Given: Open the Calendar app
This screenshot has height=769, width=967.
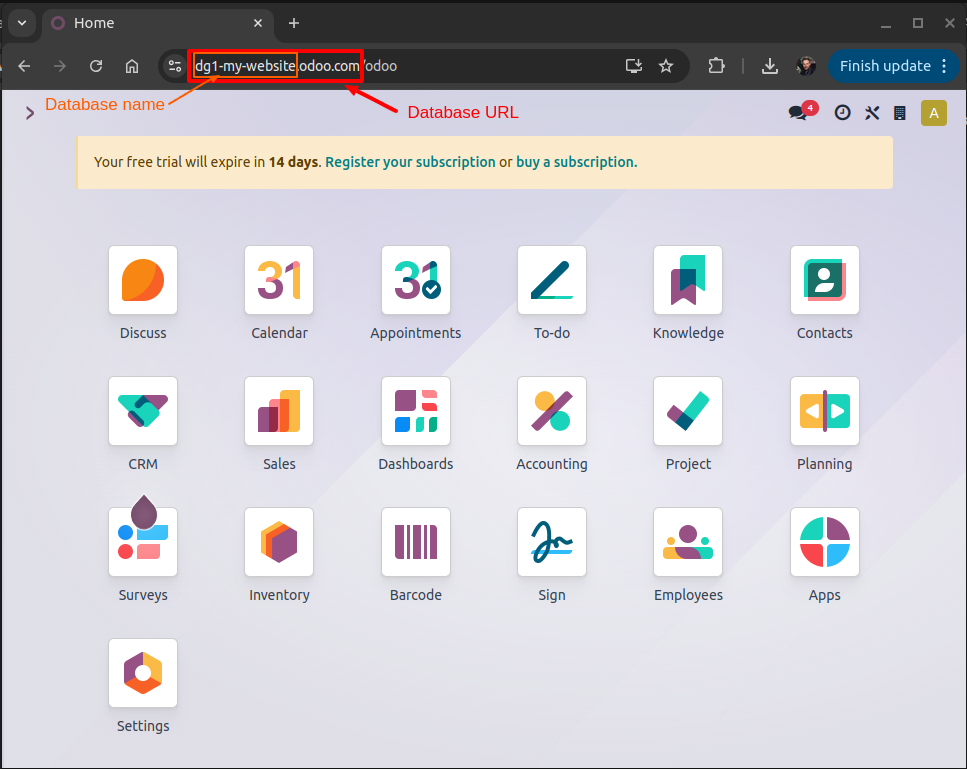Looking at the screenshot, I should tap(279, 281).
